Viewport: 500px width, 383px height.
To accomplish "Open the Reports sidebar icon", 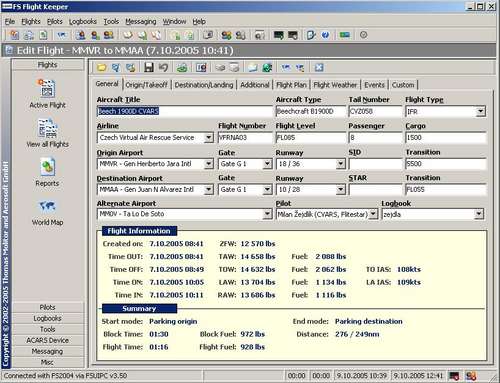I will click(x=47, y=167).
